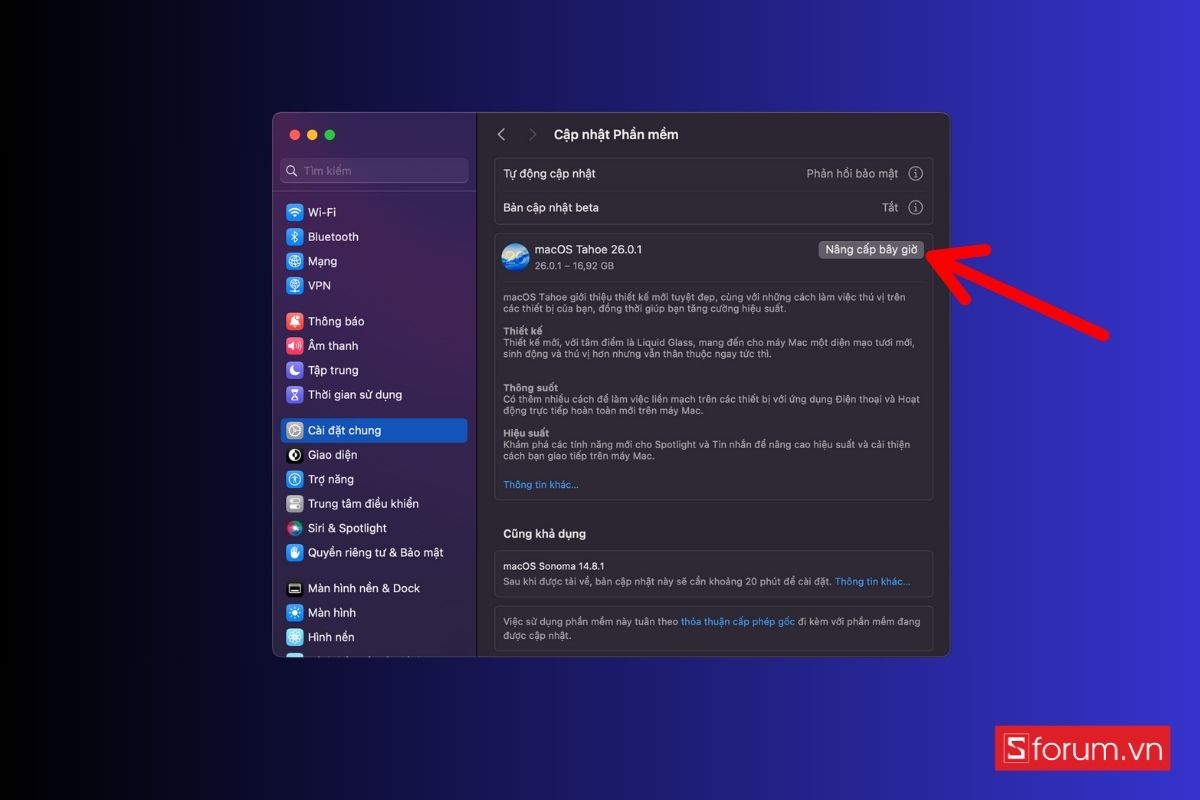Click the Thông suốt section heading
The image size is (1200, 800).
coord(530,388)
